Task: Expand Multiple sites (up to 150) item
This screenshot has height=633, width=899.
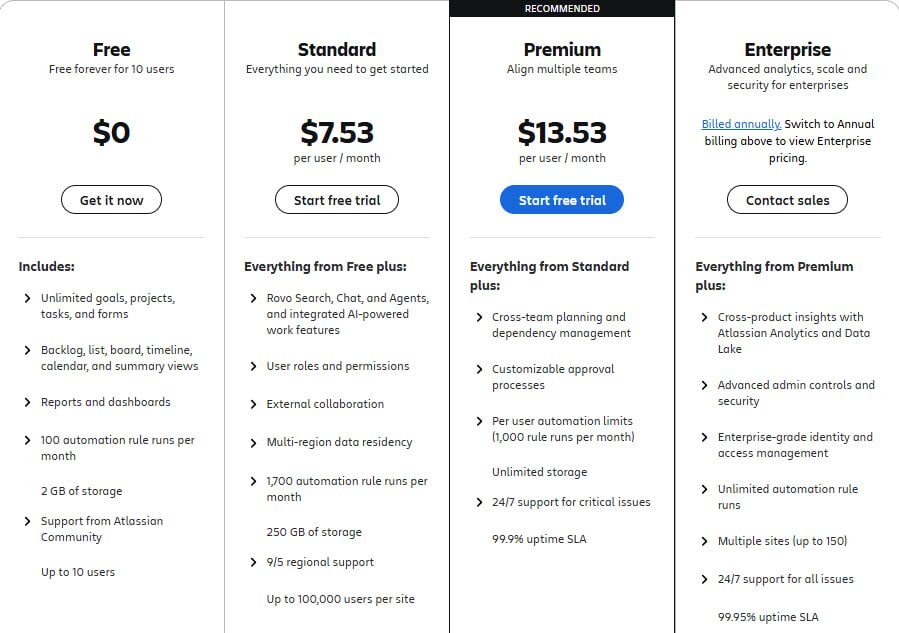Action: tap(705, 541)
